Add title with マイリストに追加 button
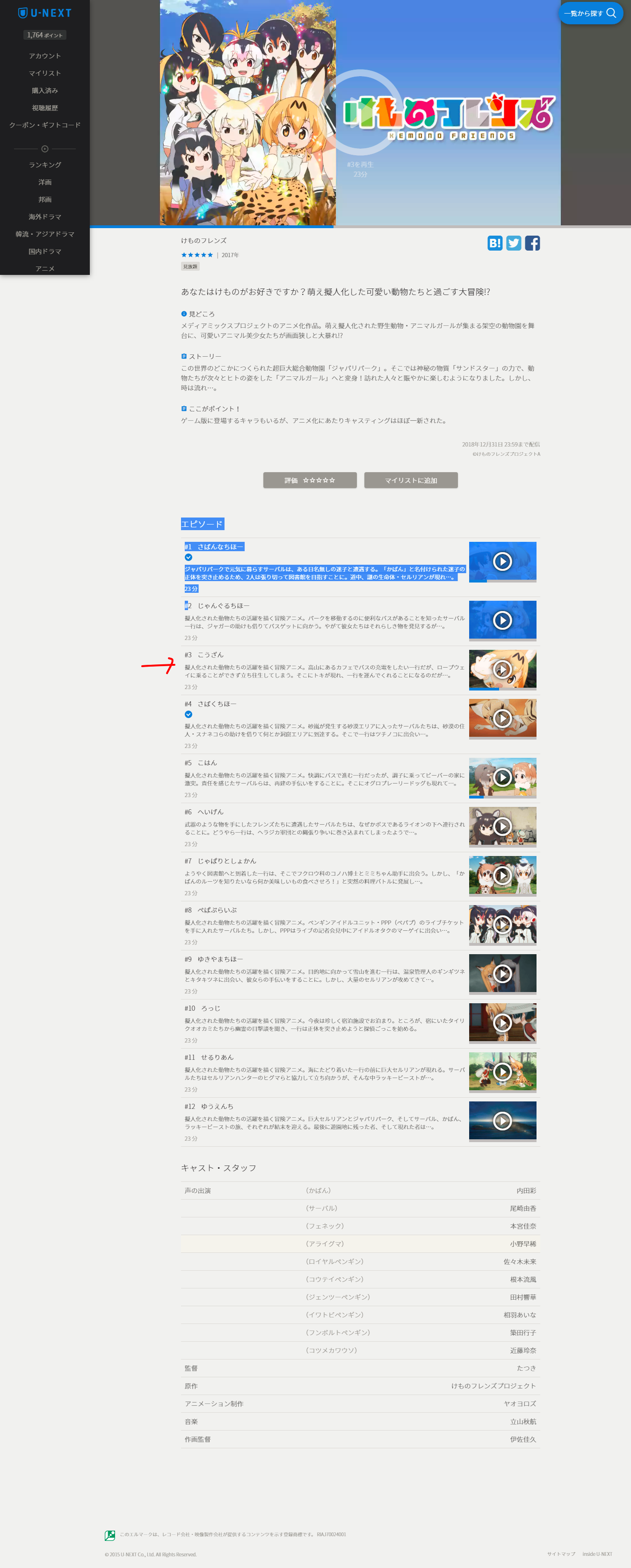 point(411,480)
